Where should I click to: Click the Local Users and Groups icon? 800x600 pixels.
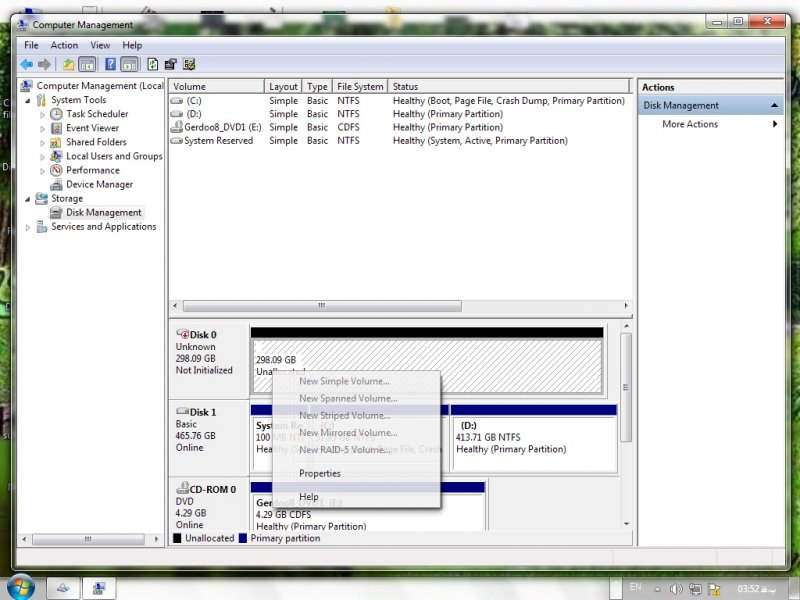tap(56, 156)
